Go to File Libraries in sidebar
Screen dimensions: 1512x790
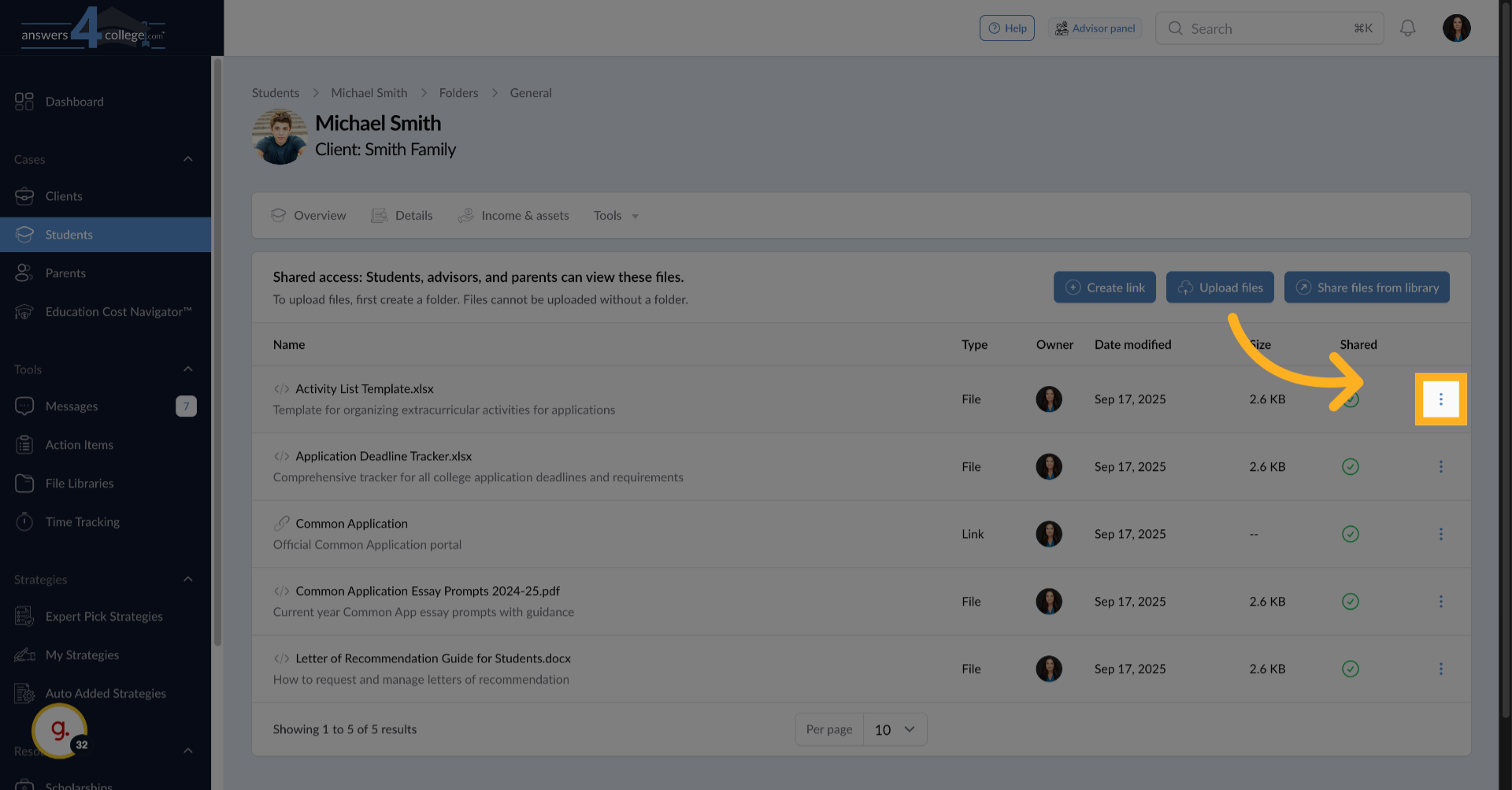[79, 484]
